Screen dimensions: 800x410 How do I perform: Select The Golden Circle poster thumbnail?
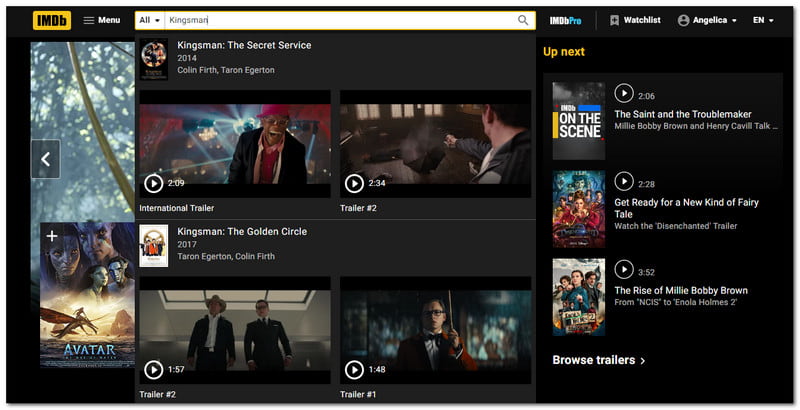pyautogui.click(x=154, y=246)
